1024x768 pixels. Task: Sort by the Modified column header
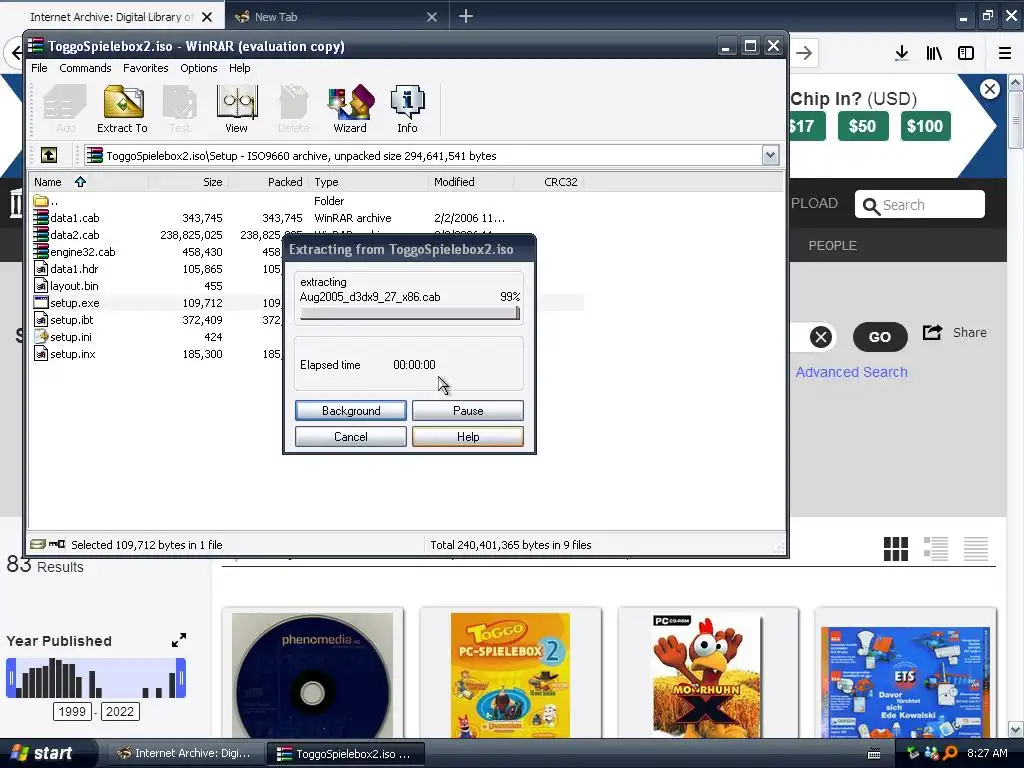(472, 182)
